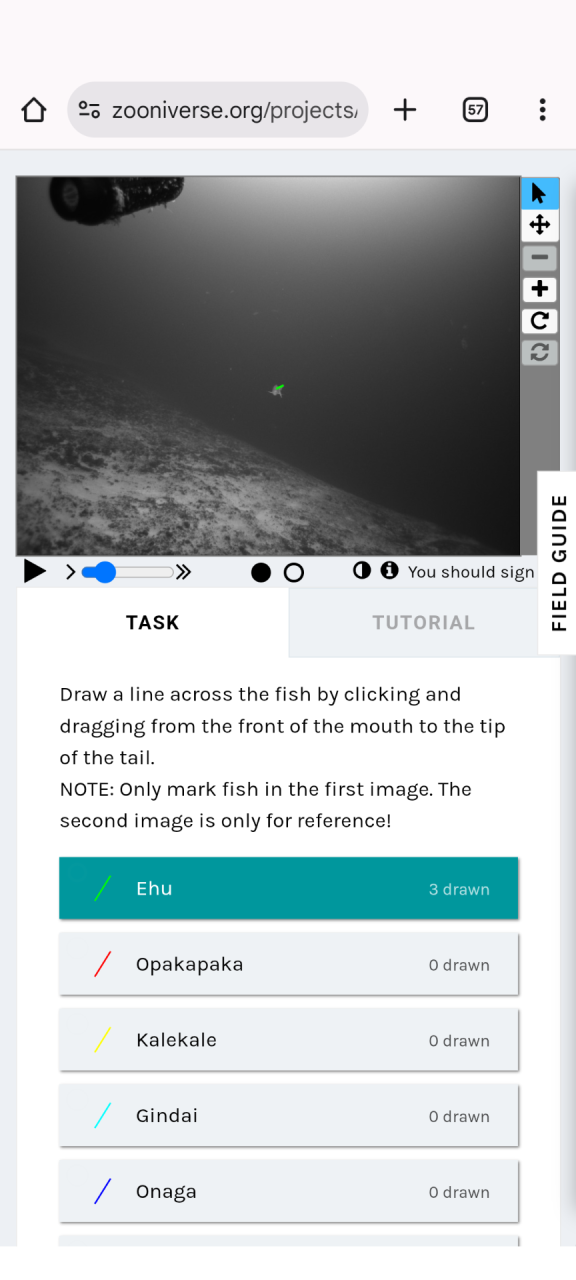Switch to the Tutorial tab

pyautogui.click(x=424, y=622)
